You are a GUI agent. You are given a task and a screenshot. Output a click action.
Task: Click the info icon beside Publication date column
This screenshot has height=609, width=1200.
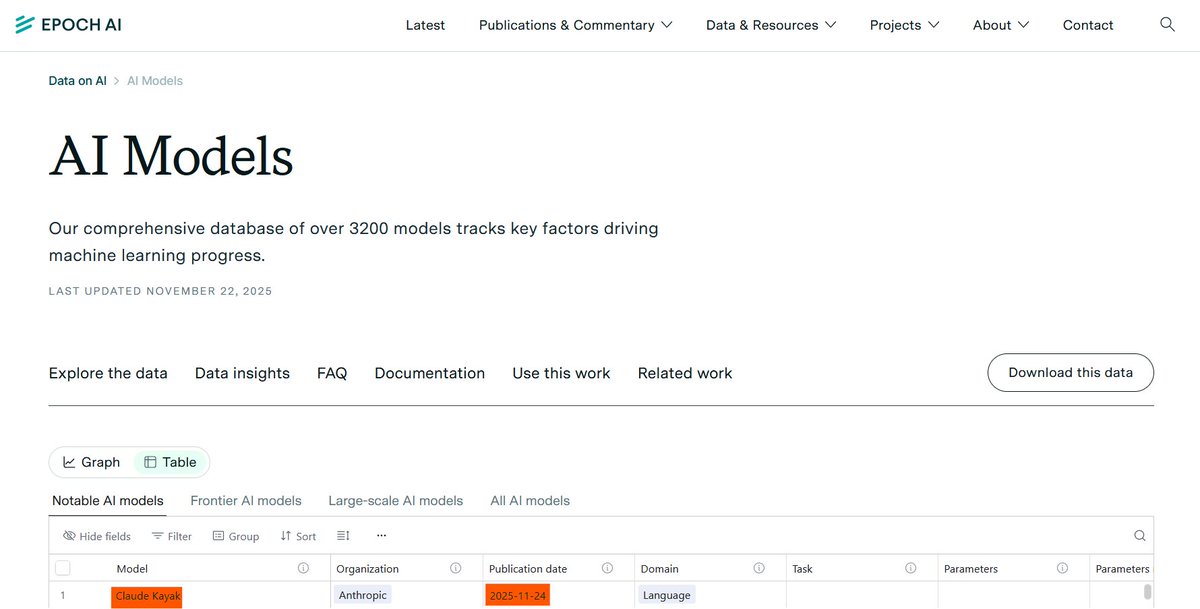pyautogui.click(x=607, y=568)
